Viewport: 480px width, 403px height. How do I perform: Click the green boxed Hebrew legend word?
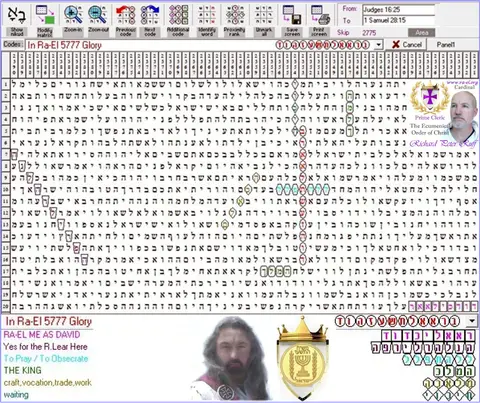(x=454, y=371)
